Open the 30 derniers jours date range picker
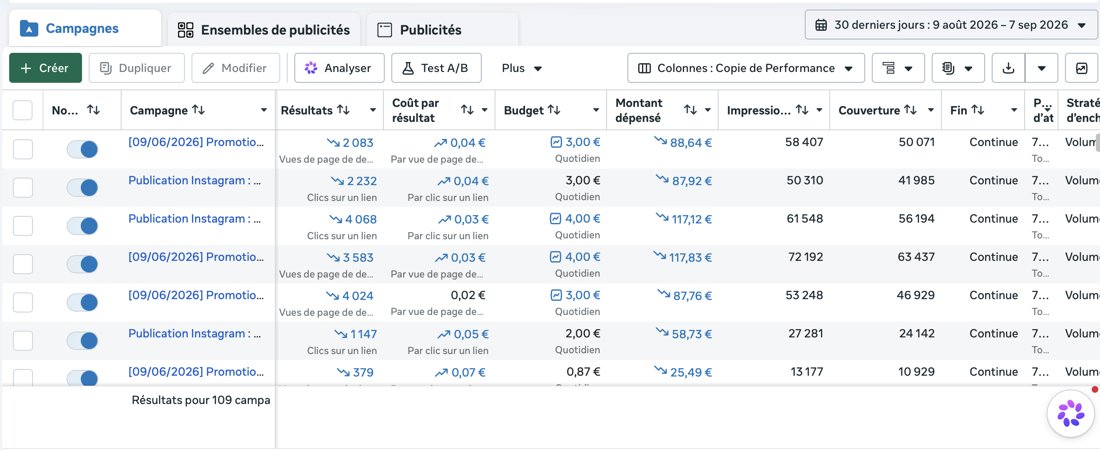The width and height of the screenshot is (1100, 451). pyautogui.click(x=951, y=25)
